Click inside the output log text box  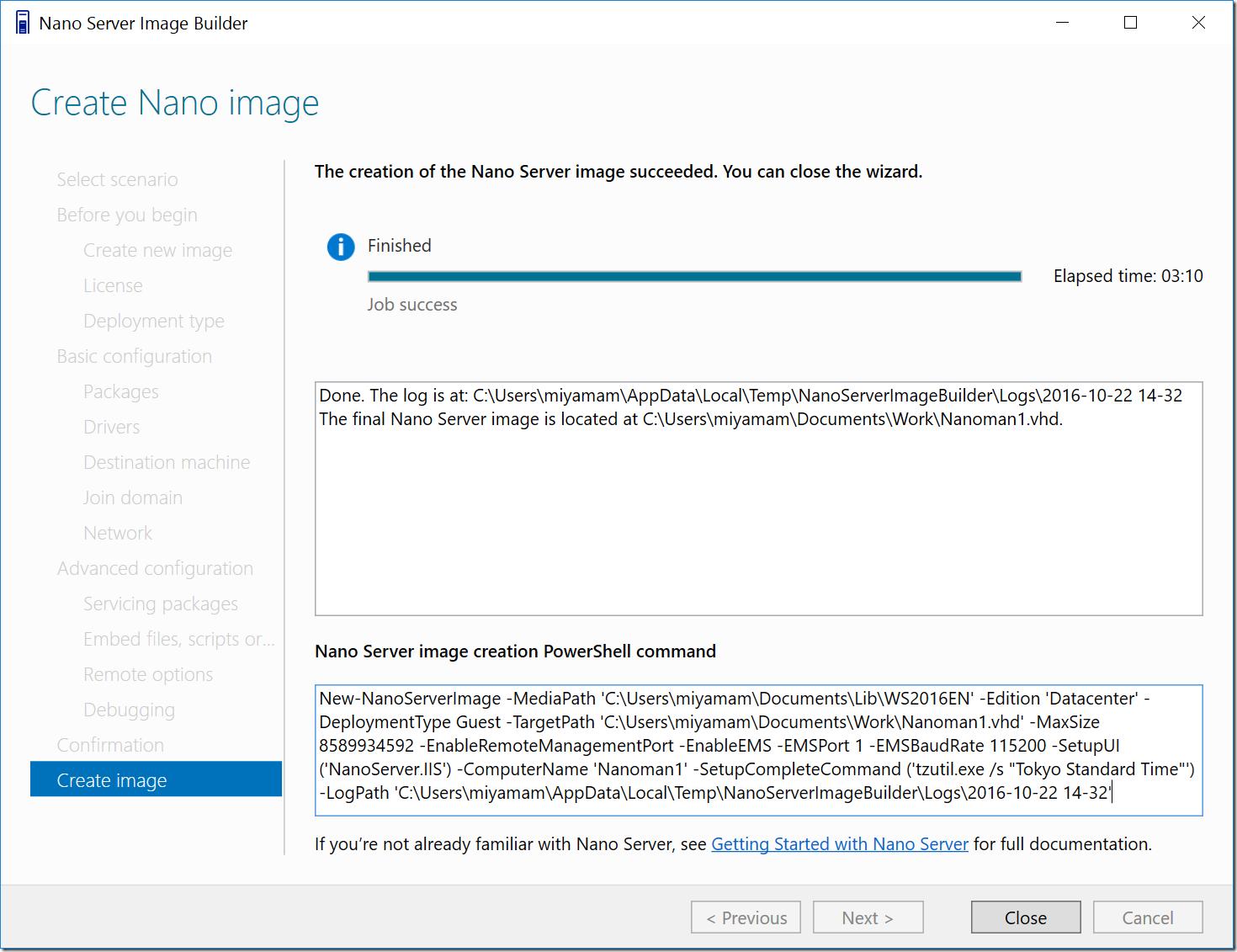pyautogui.click(x=759, y=498)
